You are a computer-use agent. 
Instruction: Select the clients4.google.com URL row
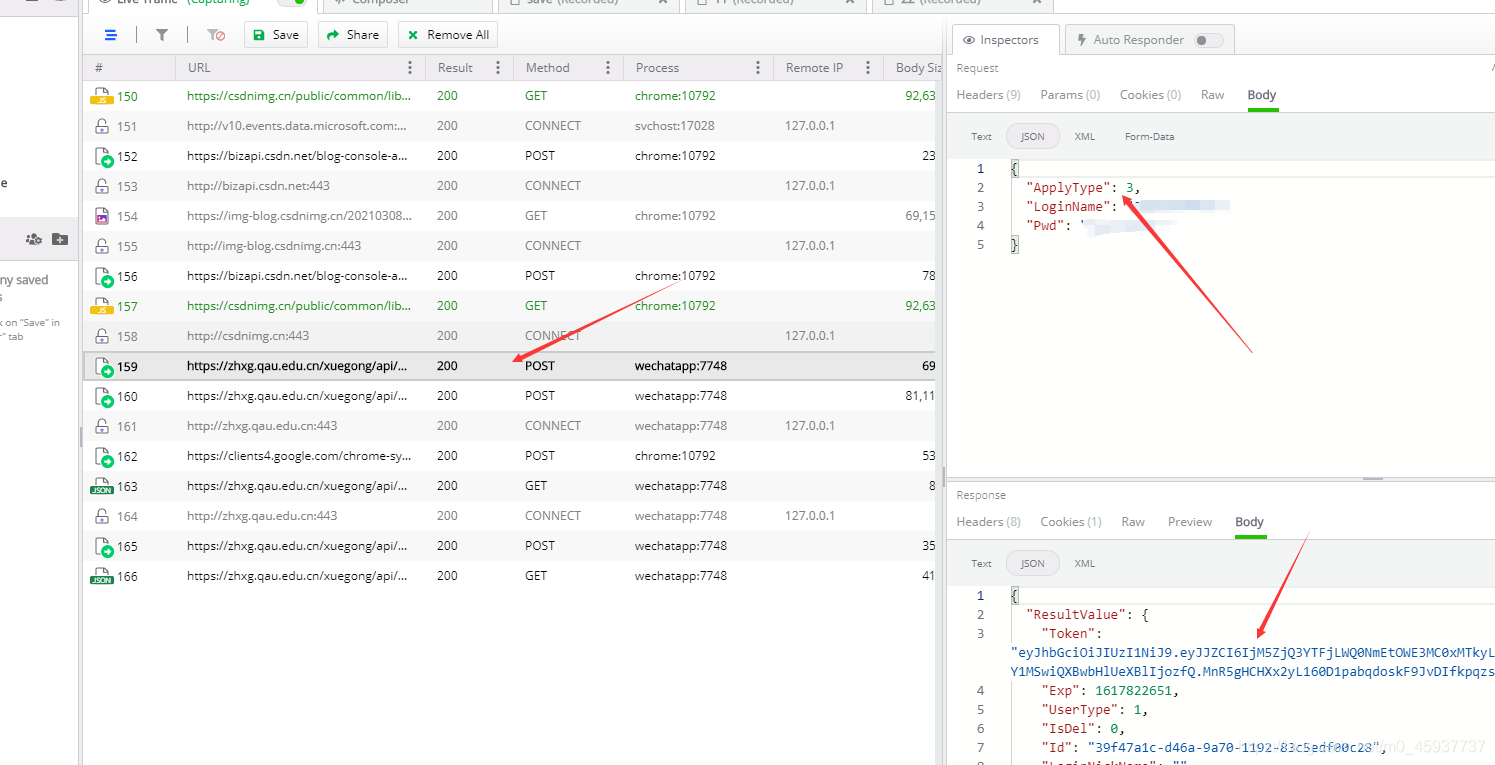pyautogui.click(x=299, y=456)
